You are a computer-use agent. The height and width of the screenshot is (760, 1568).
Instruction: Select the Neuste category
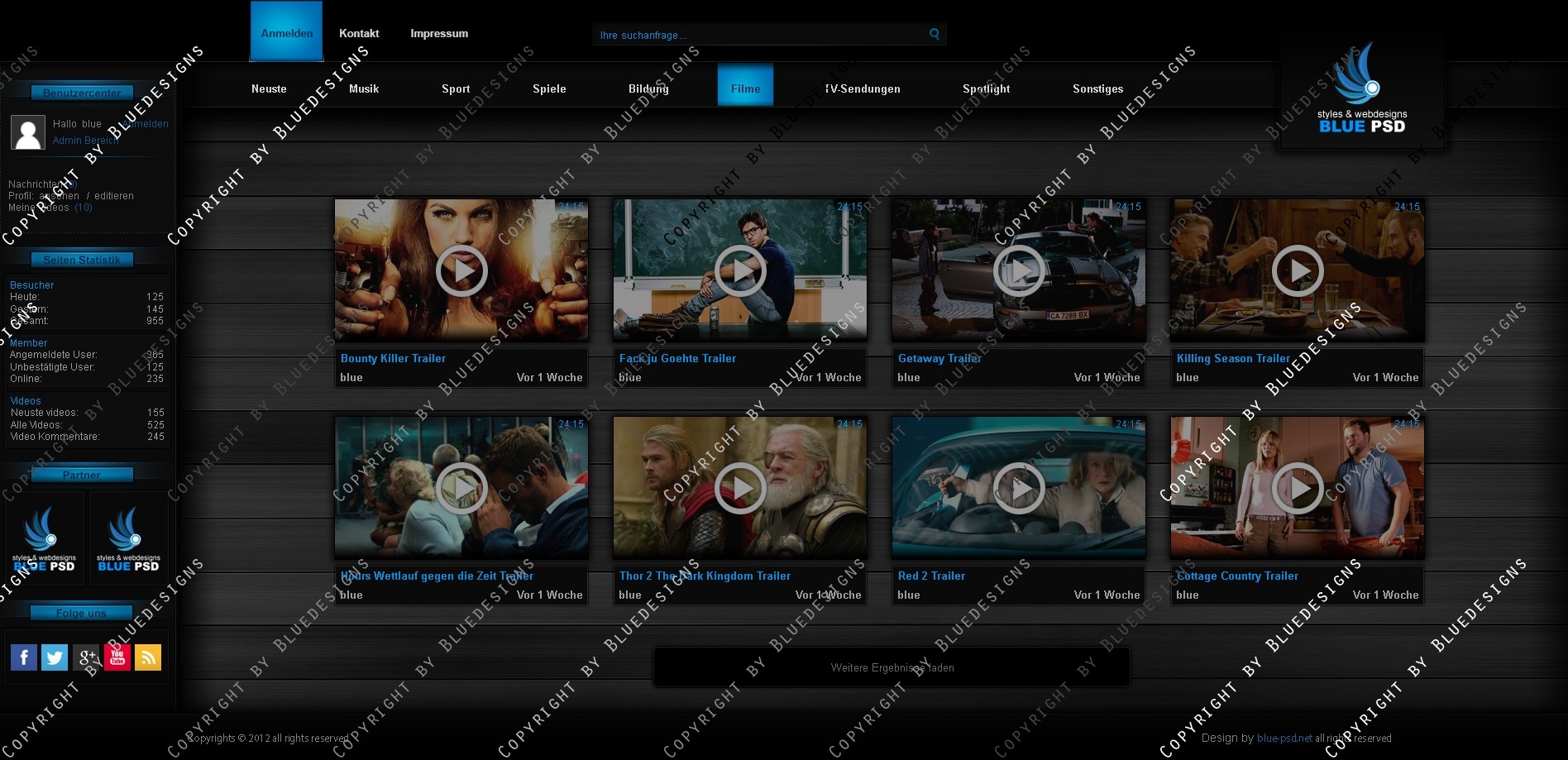pyautogui.click(x=269, y=88)
